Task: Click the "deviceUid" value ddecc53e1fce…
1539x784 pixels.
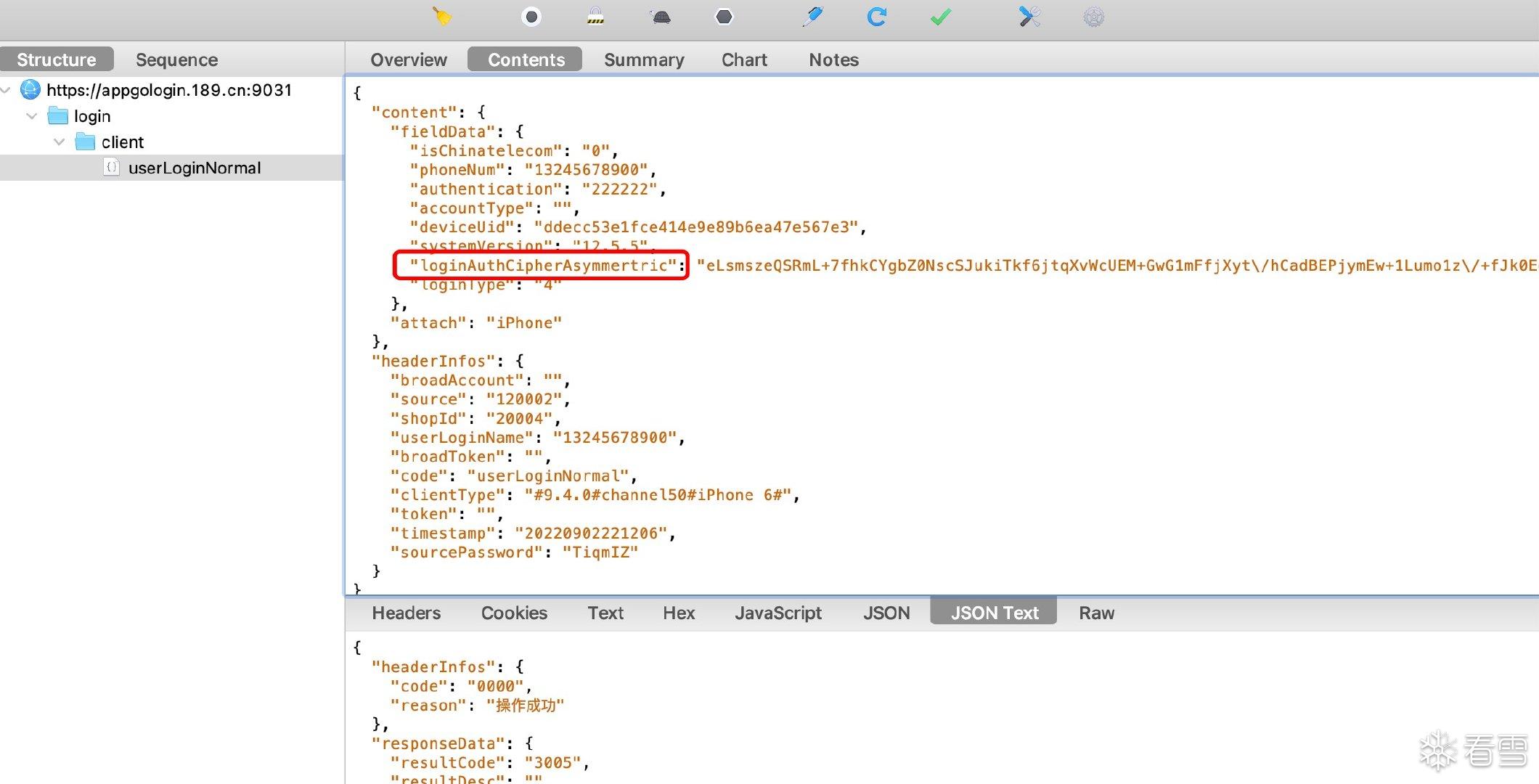Action: click(695, 227)
